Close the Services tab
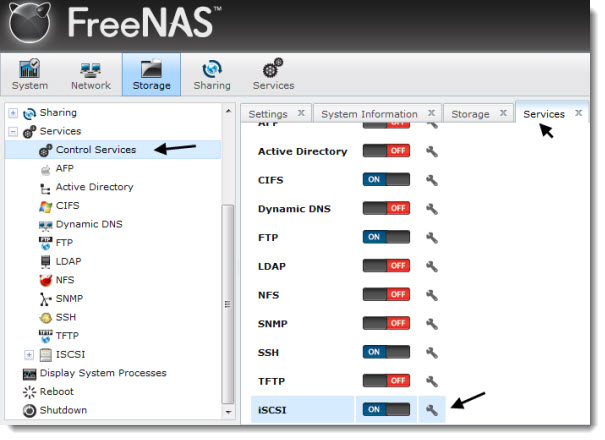 click(578, 113)
